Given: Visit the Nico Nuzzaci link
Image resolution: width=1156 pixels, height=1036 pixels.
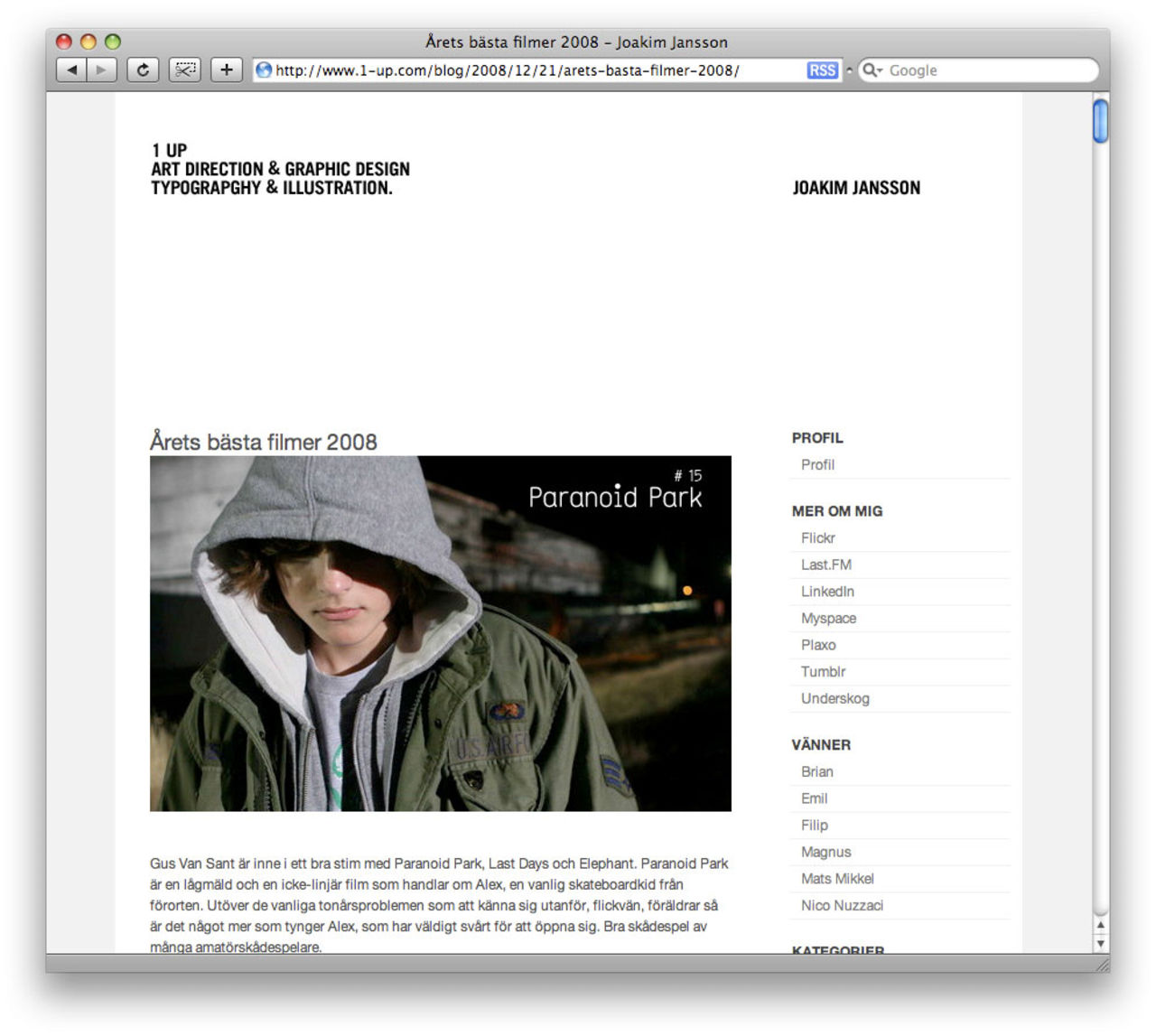Looking at the screenshot, I should [842, 905].
